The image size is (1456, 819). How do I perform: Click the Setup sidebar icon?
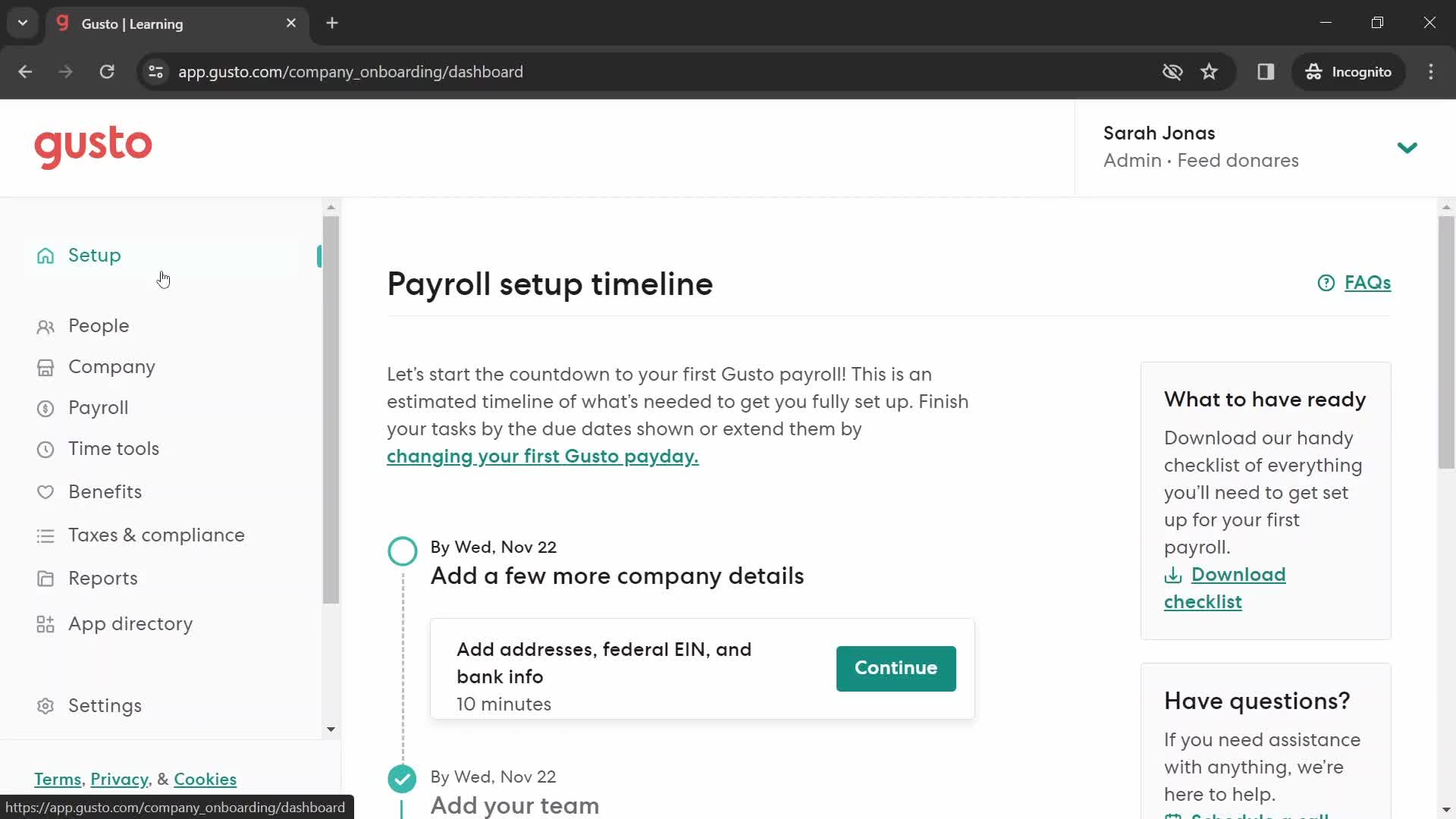click(45, 255)
